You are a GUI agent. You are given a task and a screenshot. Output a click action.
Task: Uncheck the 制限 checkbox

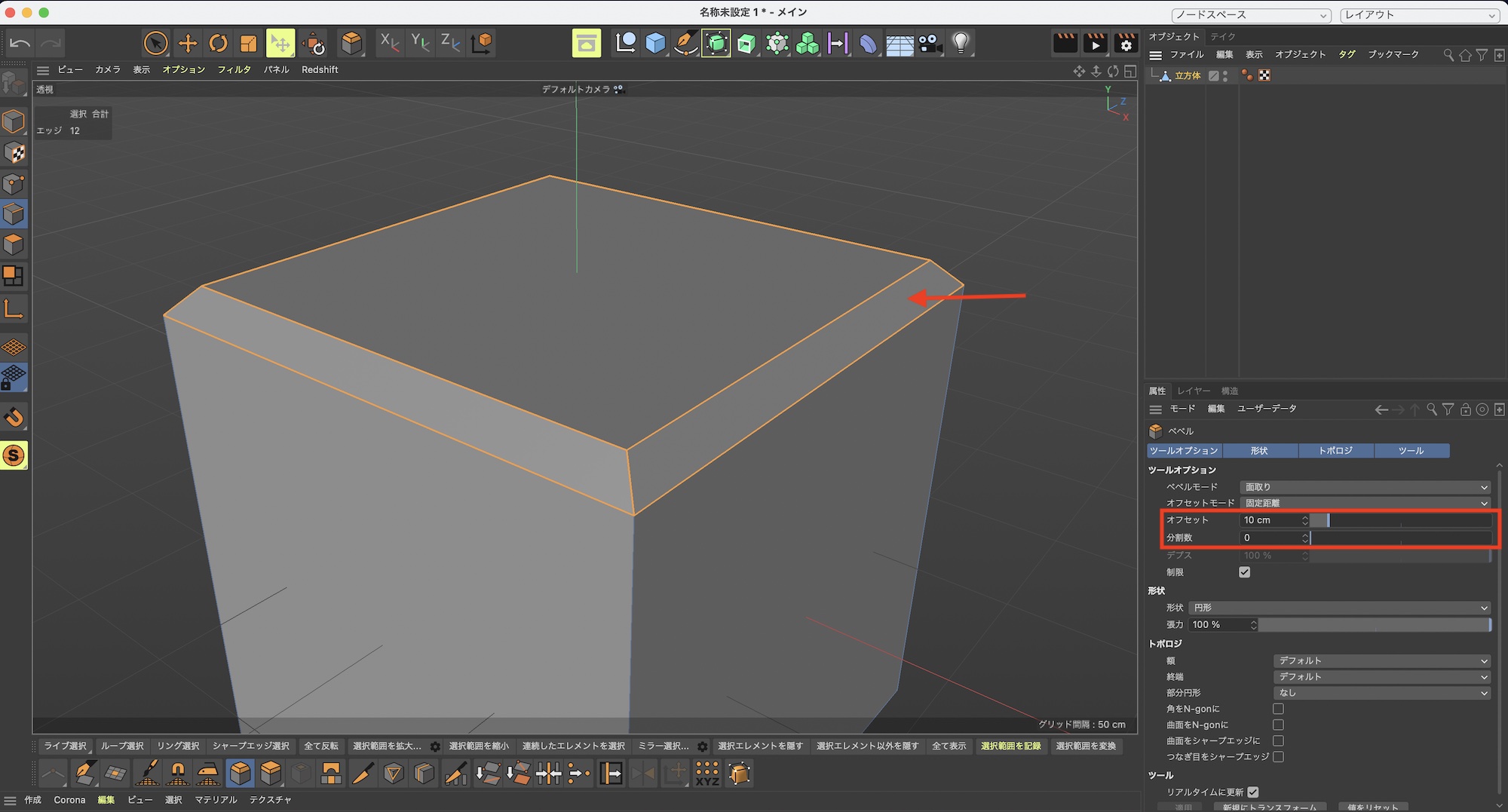pyautogui.click(x=1244, y=572)
